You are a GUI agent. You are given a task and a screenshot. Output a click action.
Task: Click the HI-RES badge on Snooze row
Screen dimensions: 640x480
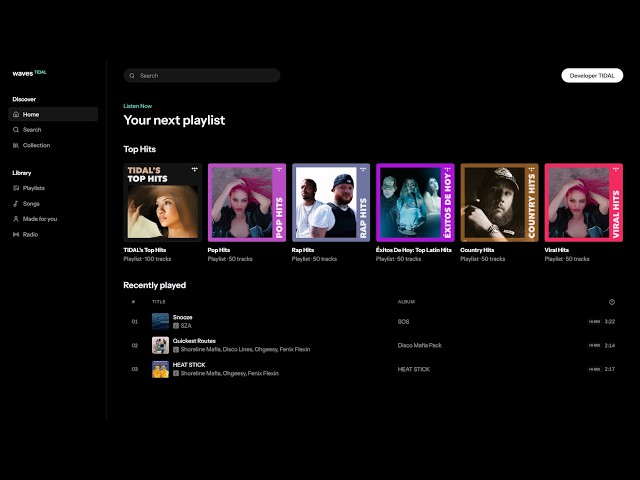(x=594, y=322)
